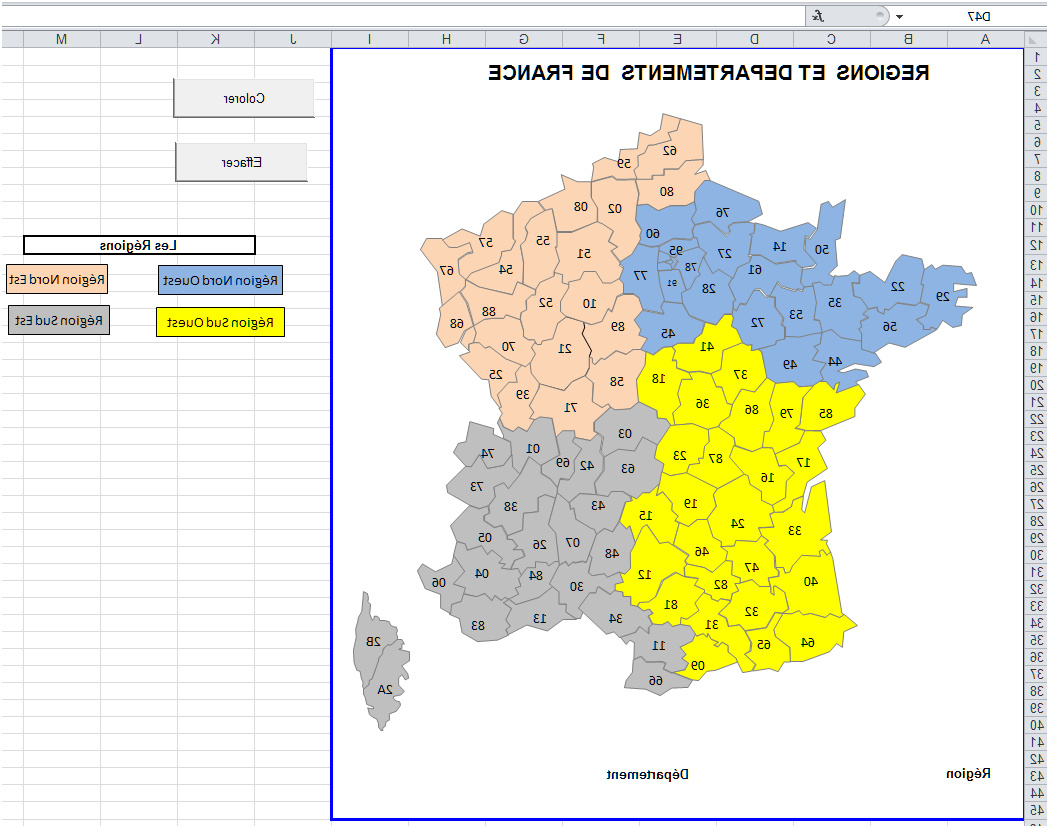This screenshot has width=1049, height=828.
Task: Click the Colorer button
Action: click(244, 98)
